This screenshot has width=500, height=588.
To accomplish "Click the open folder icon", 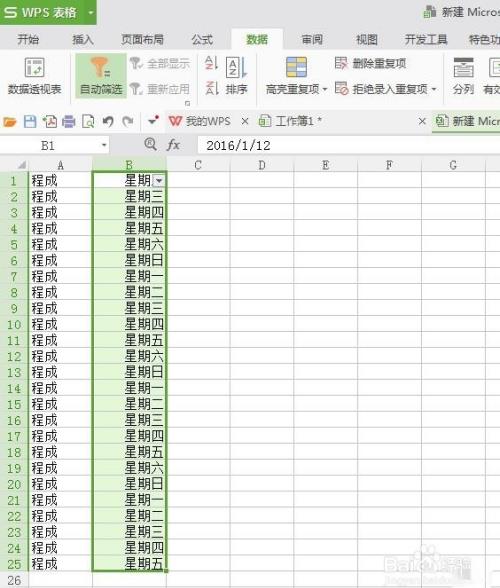I will [x=10, y=122].
